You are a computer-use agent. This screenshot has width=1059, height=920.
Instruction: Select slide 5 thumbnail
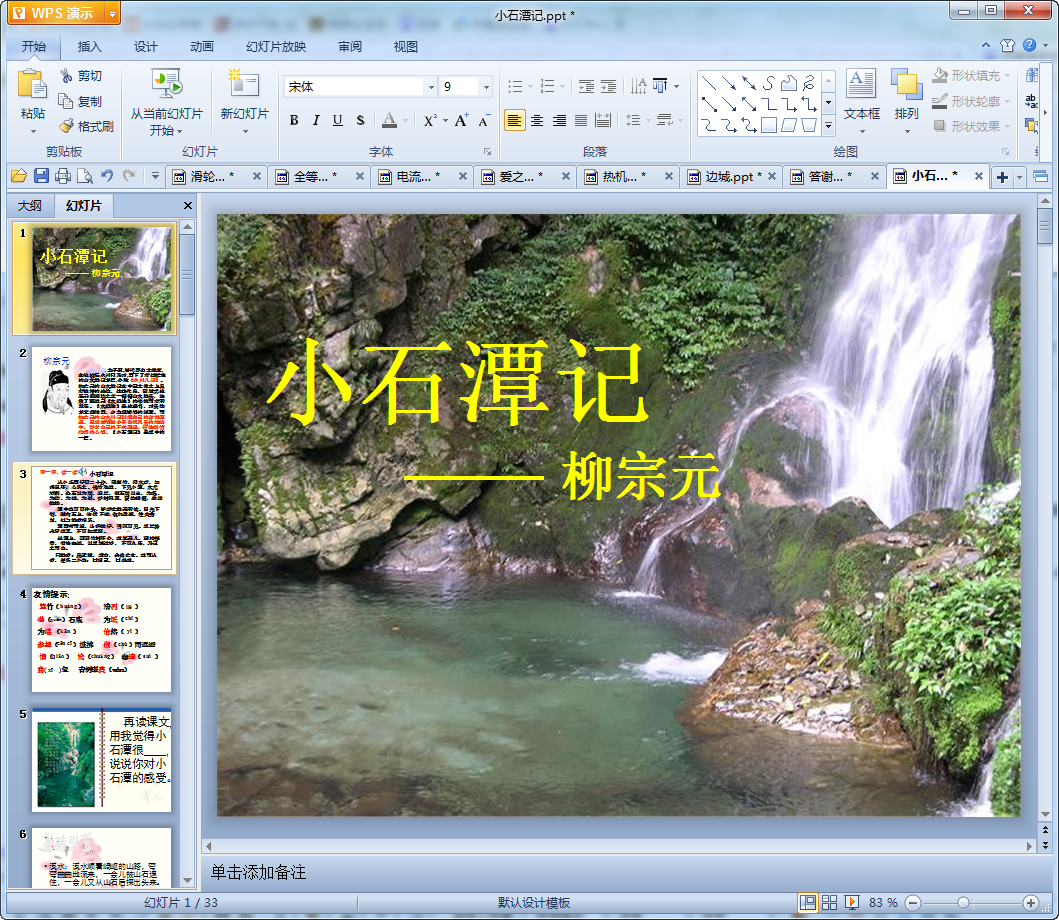[x=101, y=759]
